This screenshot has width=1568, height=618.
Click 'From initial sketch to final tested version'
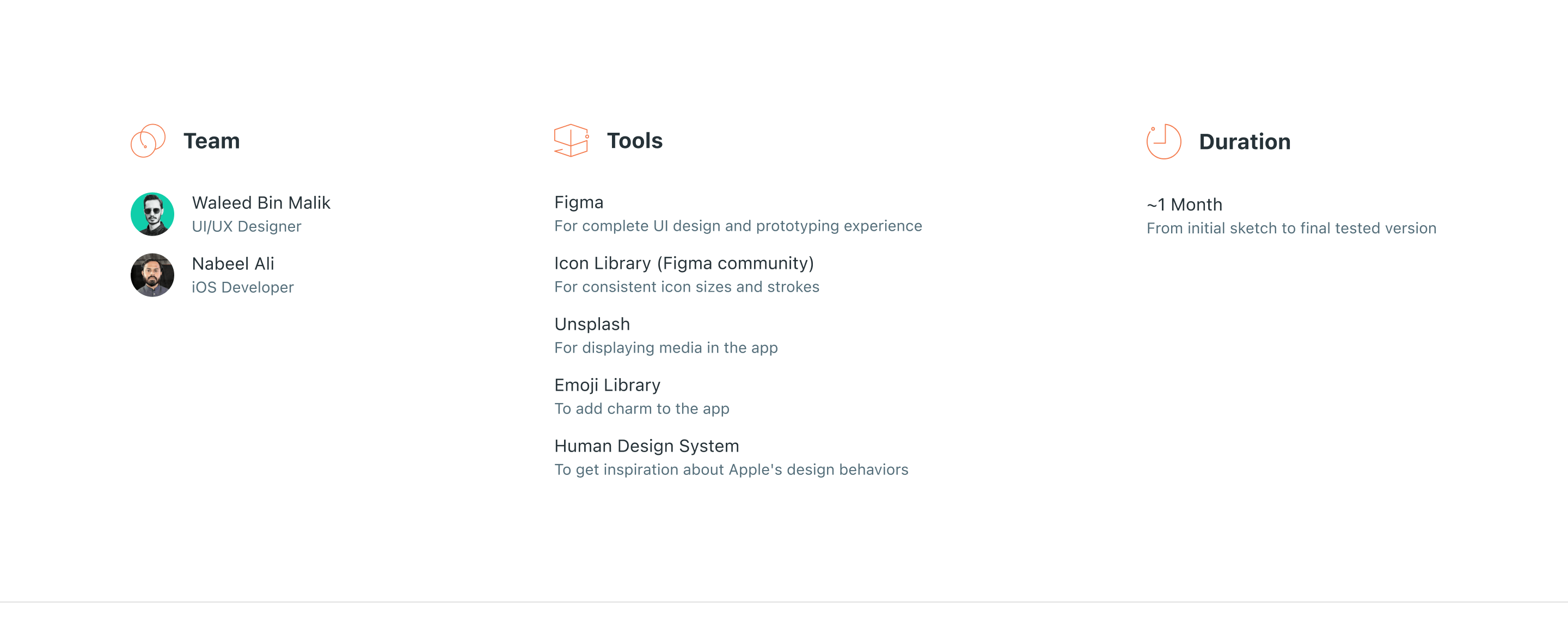pyautogui.click(x=1291, y=228)
